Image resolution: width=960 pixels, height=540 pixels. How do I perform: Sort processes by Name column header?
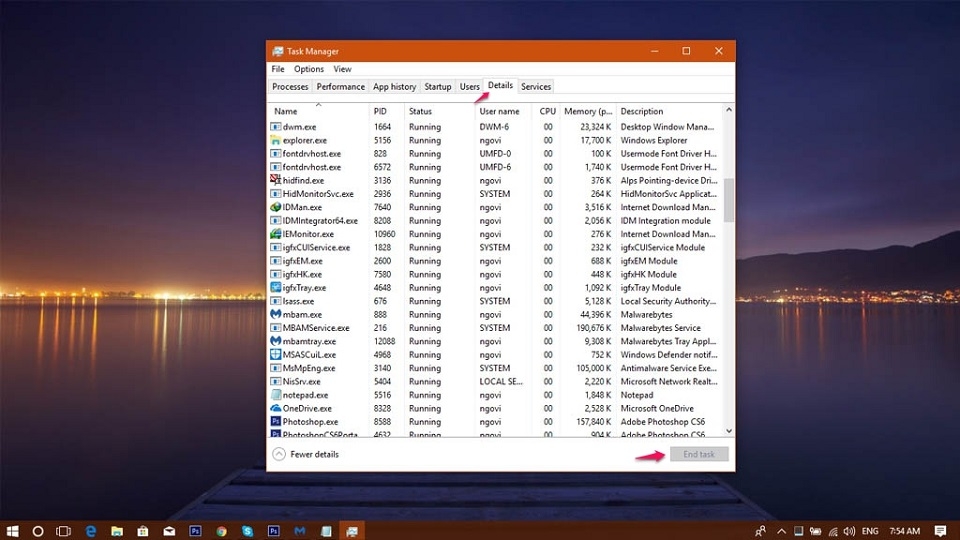coord(286,111)
